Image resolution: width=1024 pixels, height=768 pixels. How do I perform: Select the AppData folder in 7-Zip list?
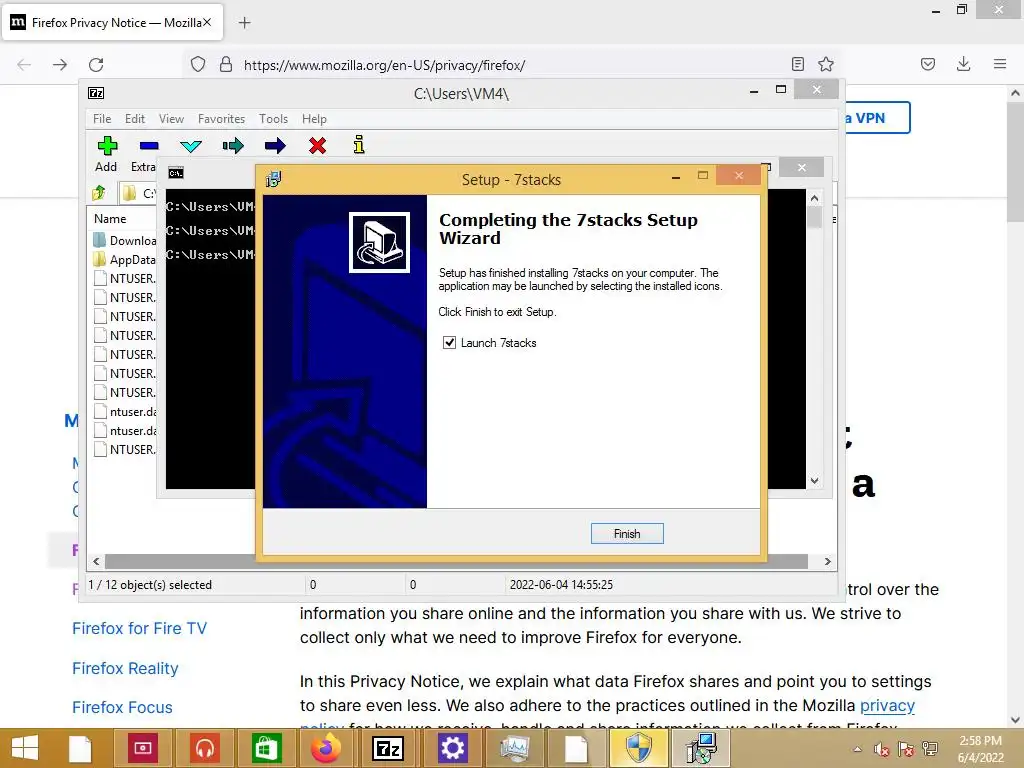pos(125,259)
